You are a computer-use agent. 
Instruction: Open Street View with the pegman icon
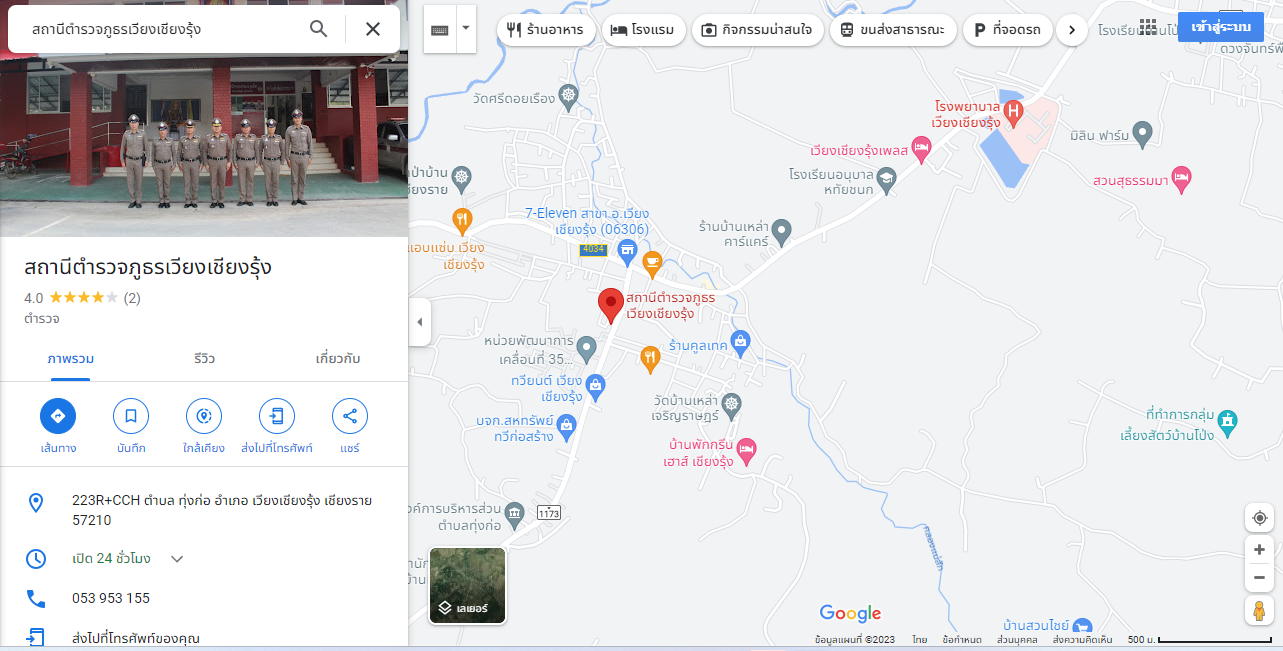[1259, 610]
